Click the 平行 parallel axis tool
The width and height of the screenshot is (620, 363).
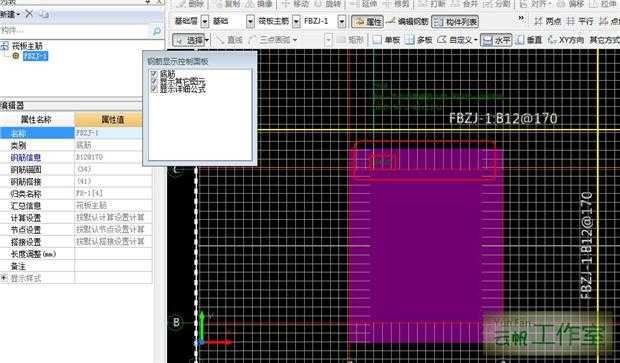point(580,21)
